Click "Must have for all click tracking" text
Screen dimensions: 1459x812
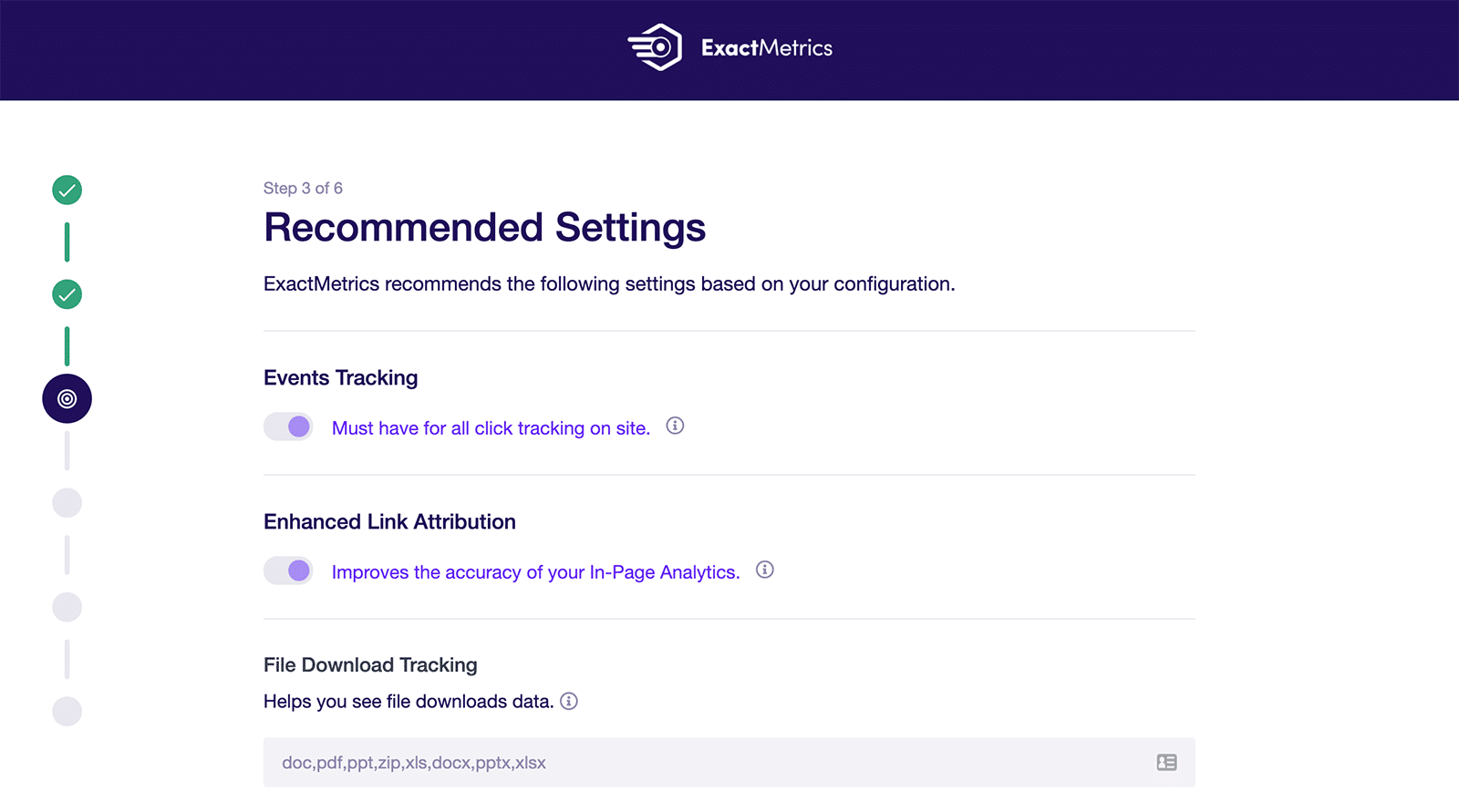(491, 428)
